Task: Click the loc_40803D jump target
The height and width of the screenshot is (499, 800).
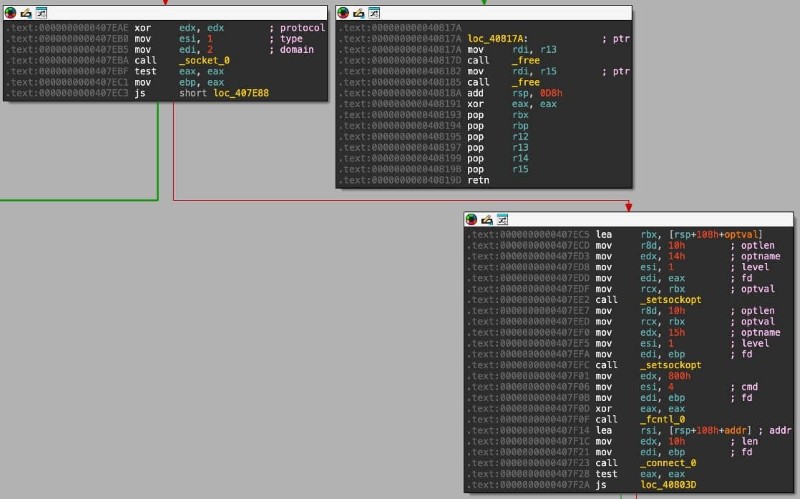Action: [x=668, y=485]
